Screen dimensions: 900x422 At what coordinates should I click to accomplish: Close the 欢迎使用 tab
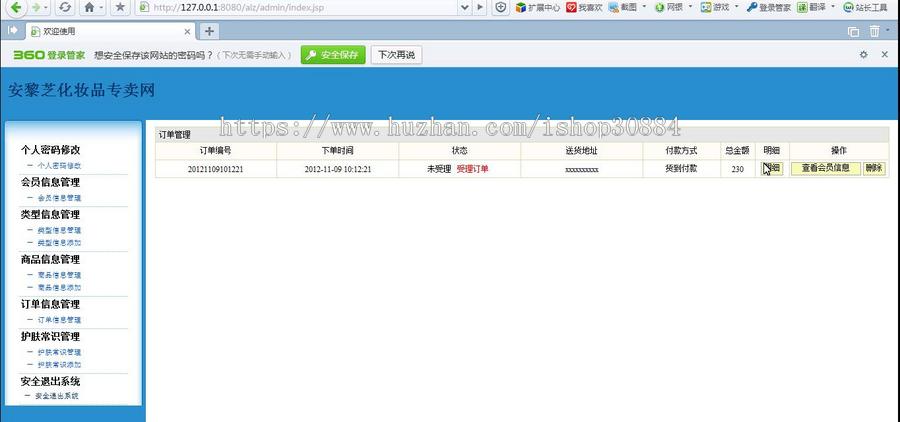coord(187,32)
